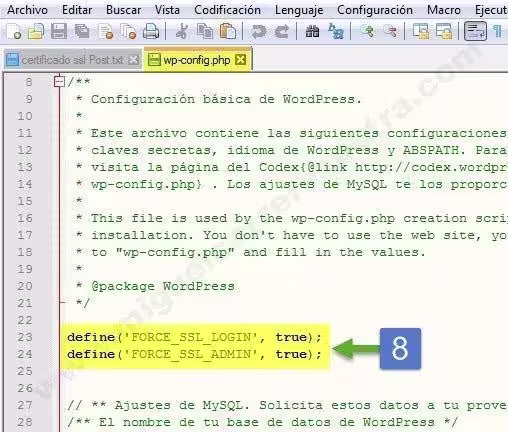Save the current file with floppy icon
This screenshot has width=508, height=432.
coord(59,32)
